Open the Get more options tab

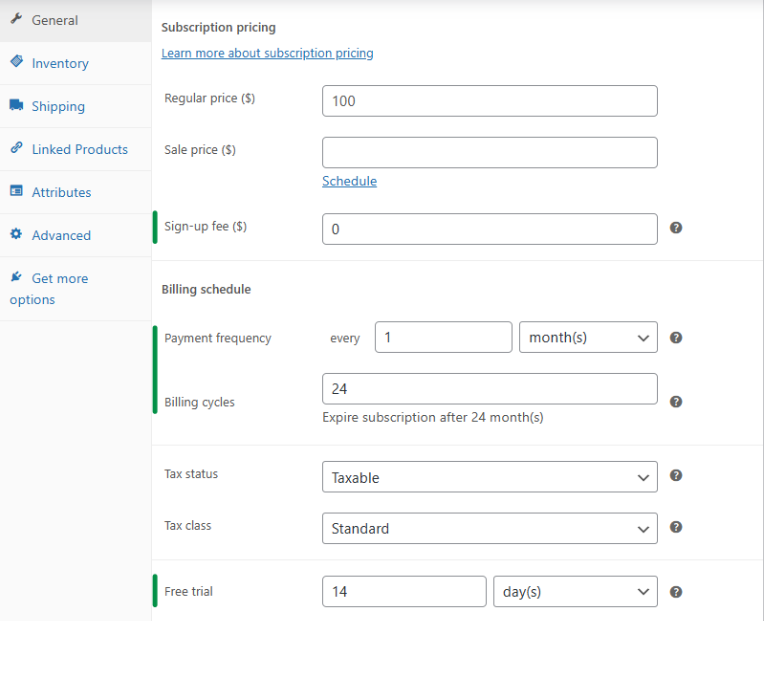(76, 289)
